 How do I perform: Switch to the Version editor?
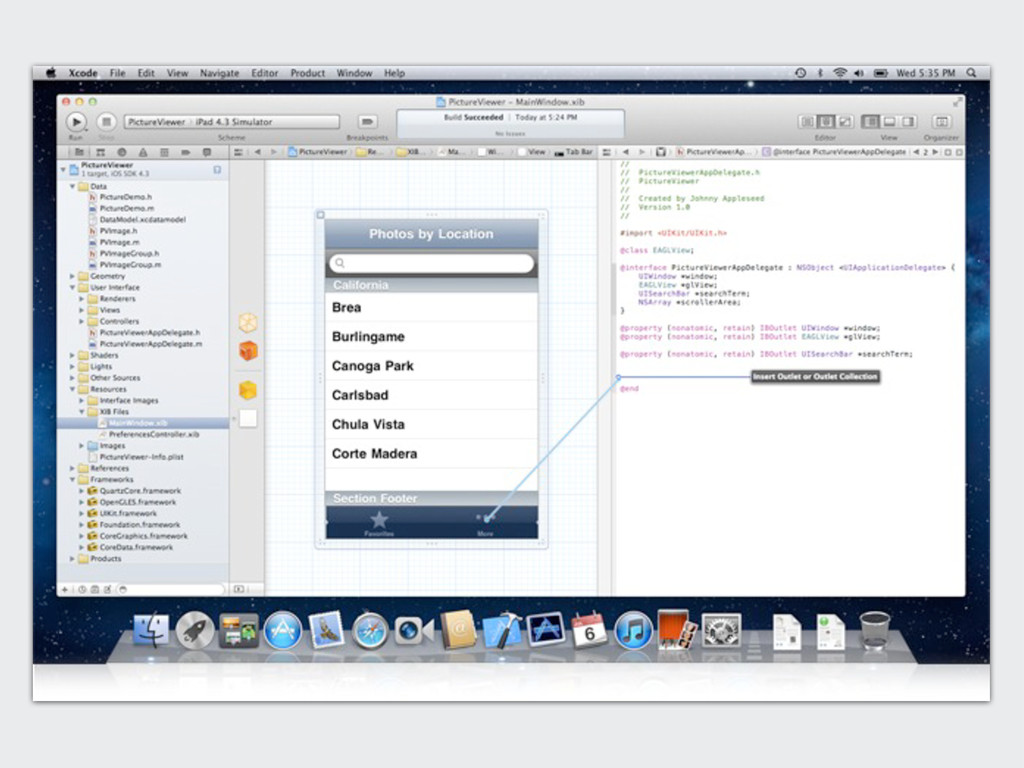tap(845, 121)
